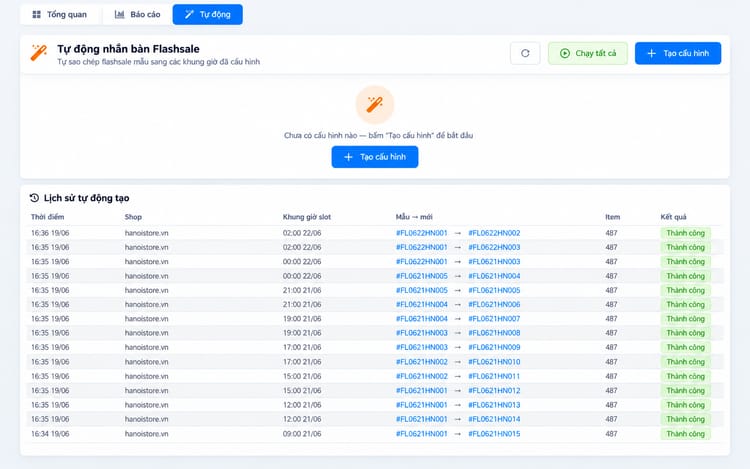750x469 pixels.
Task: Switch to the Báo cáo tab
Action: point(137,14)
